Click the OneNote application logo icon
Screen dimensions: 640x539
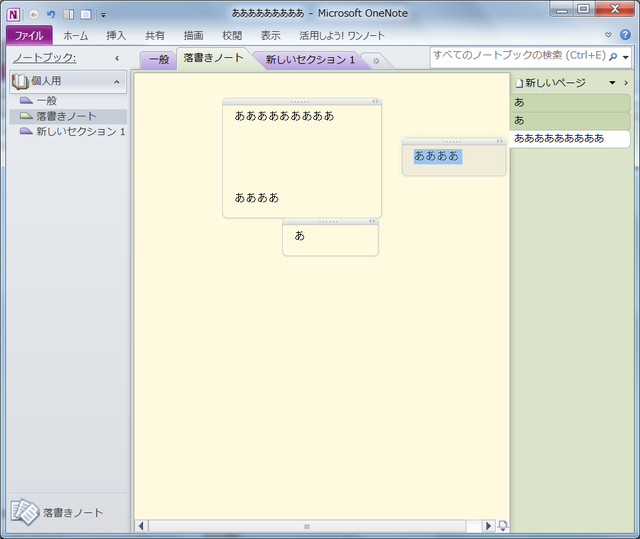point(13,15)
